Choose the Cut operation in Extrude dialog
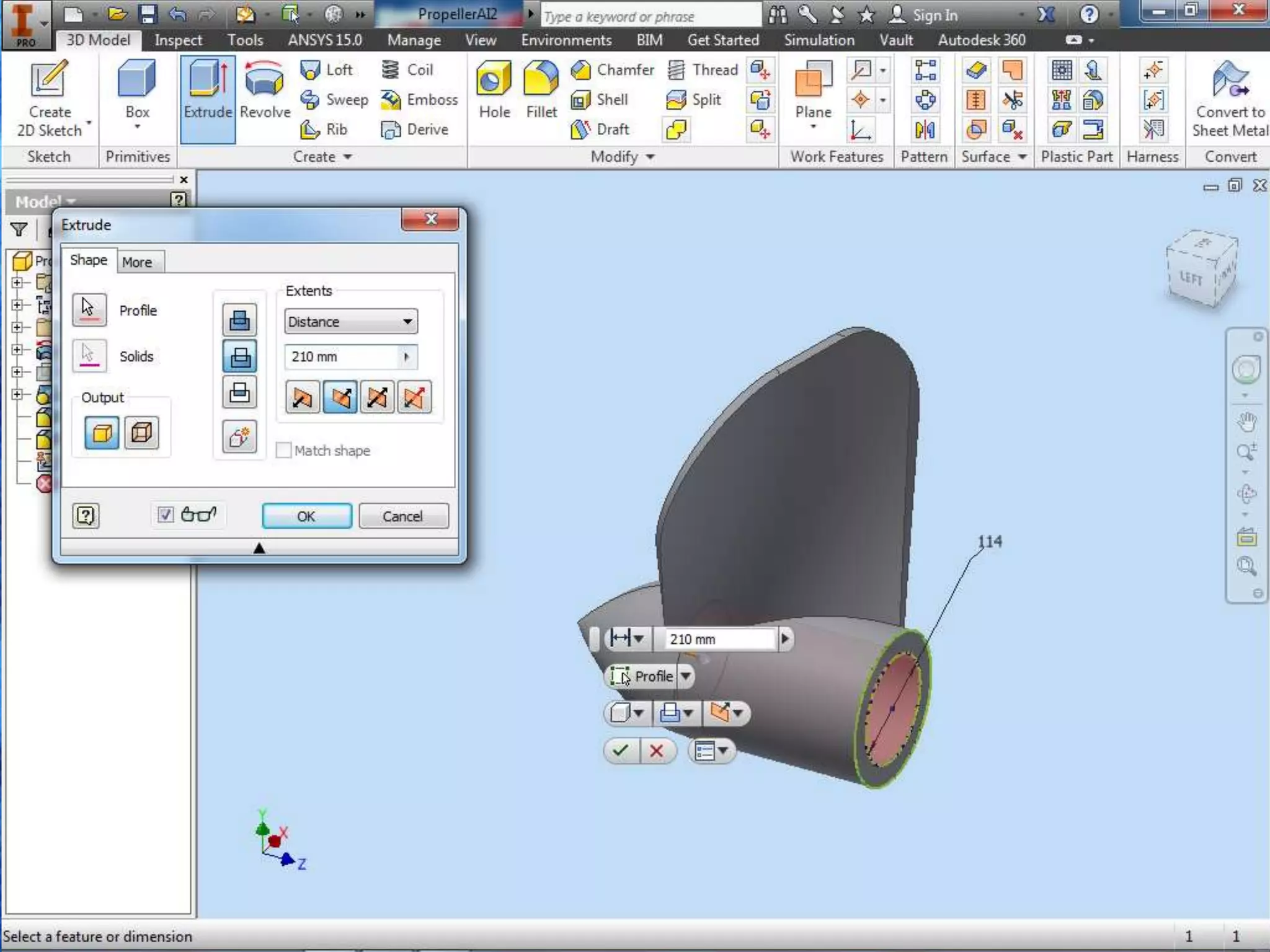The height and width of the screenshot is (952, 1270). coord(239,356)
